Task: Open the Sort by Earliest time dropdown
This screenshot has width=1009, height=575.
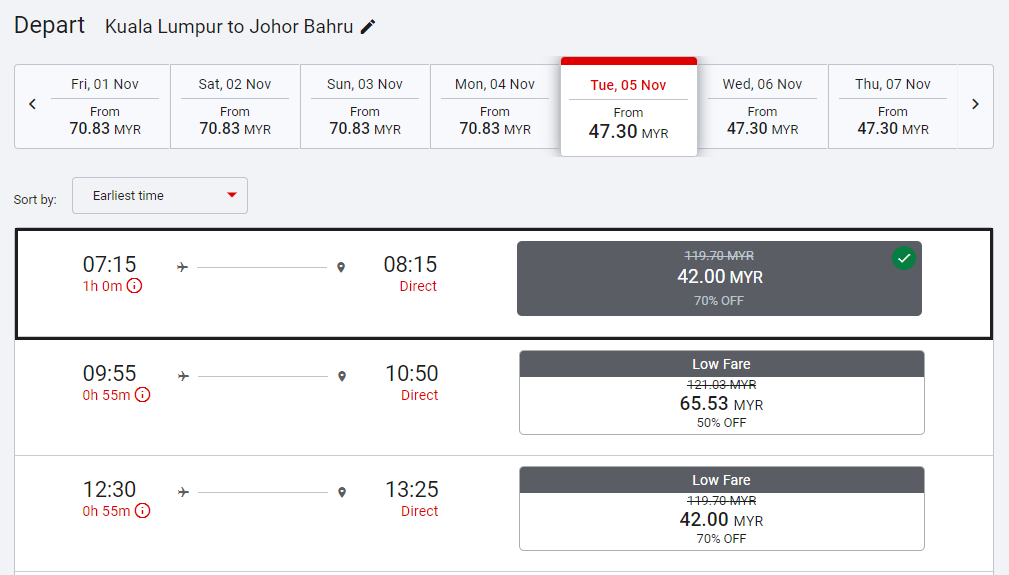Action: point(159,196)
